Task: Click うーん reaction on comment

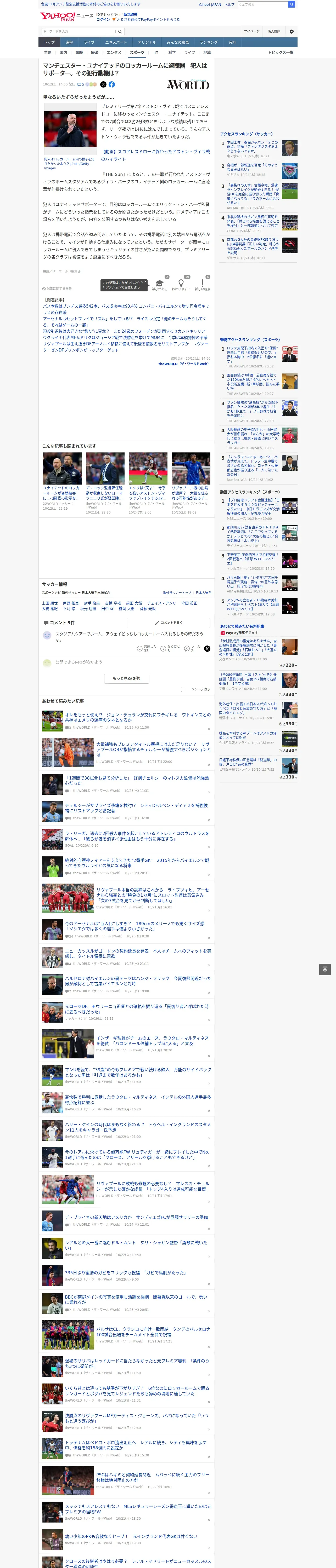Action: pyautogui.click(x=192, y=649)
